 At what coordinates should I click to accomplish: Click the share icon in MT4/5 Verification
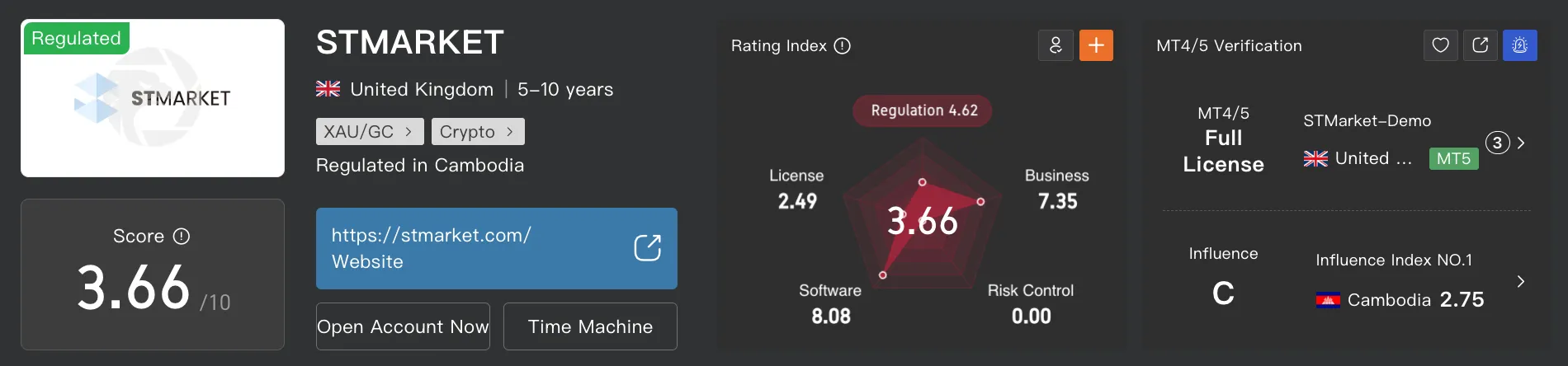tap(1481, 45)
